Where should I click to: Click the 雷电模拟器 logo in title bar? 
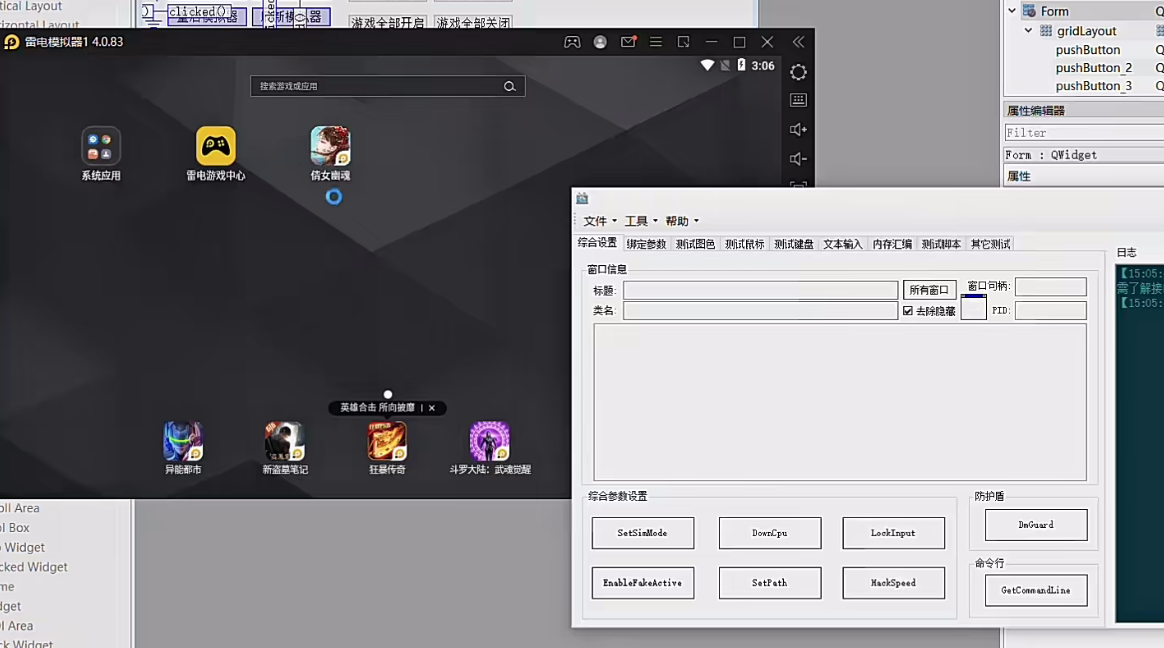11,42
